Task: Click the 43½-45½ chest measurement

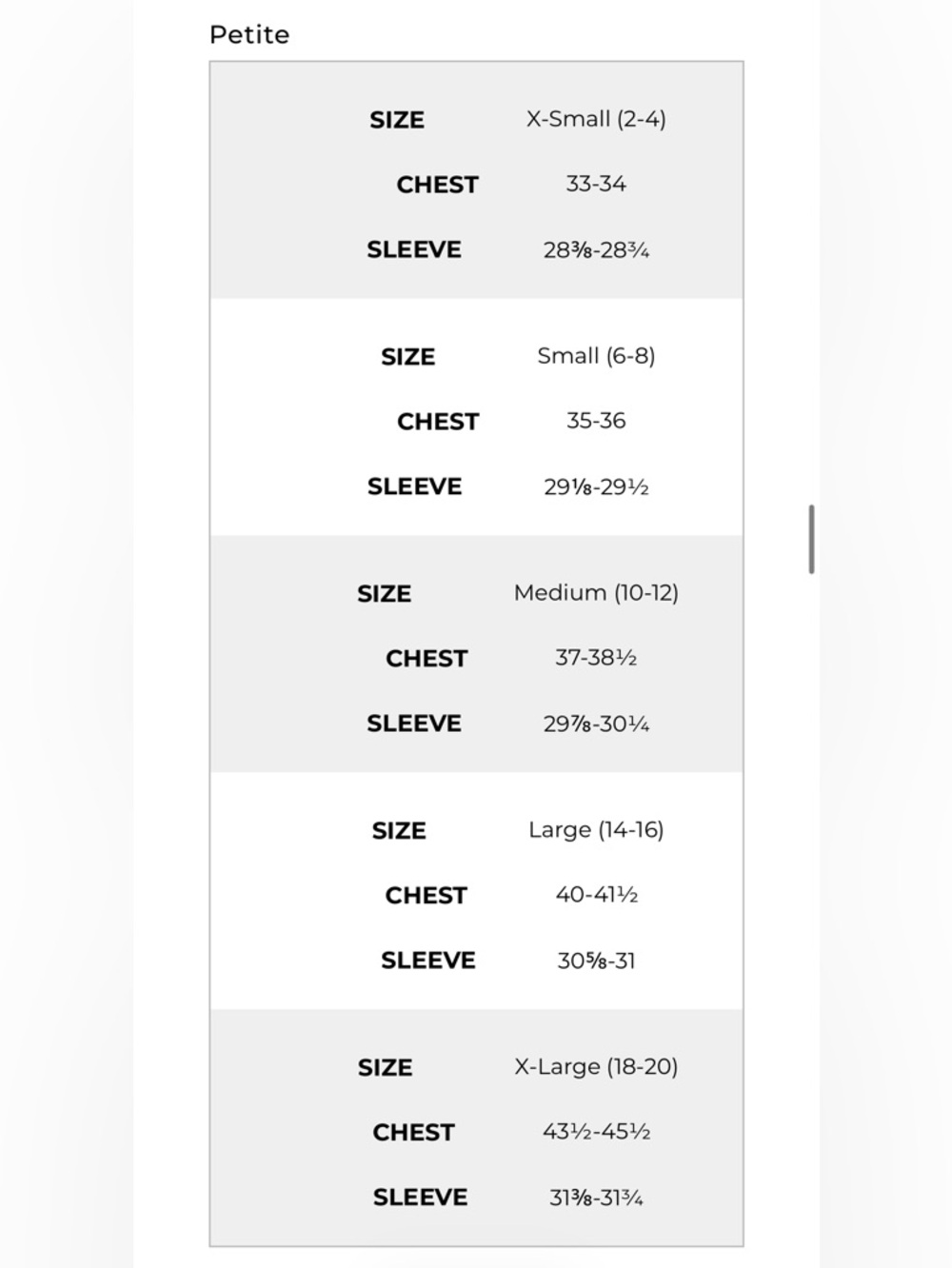Action: point(596,1132)
